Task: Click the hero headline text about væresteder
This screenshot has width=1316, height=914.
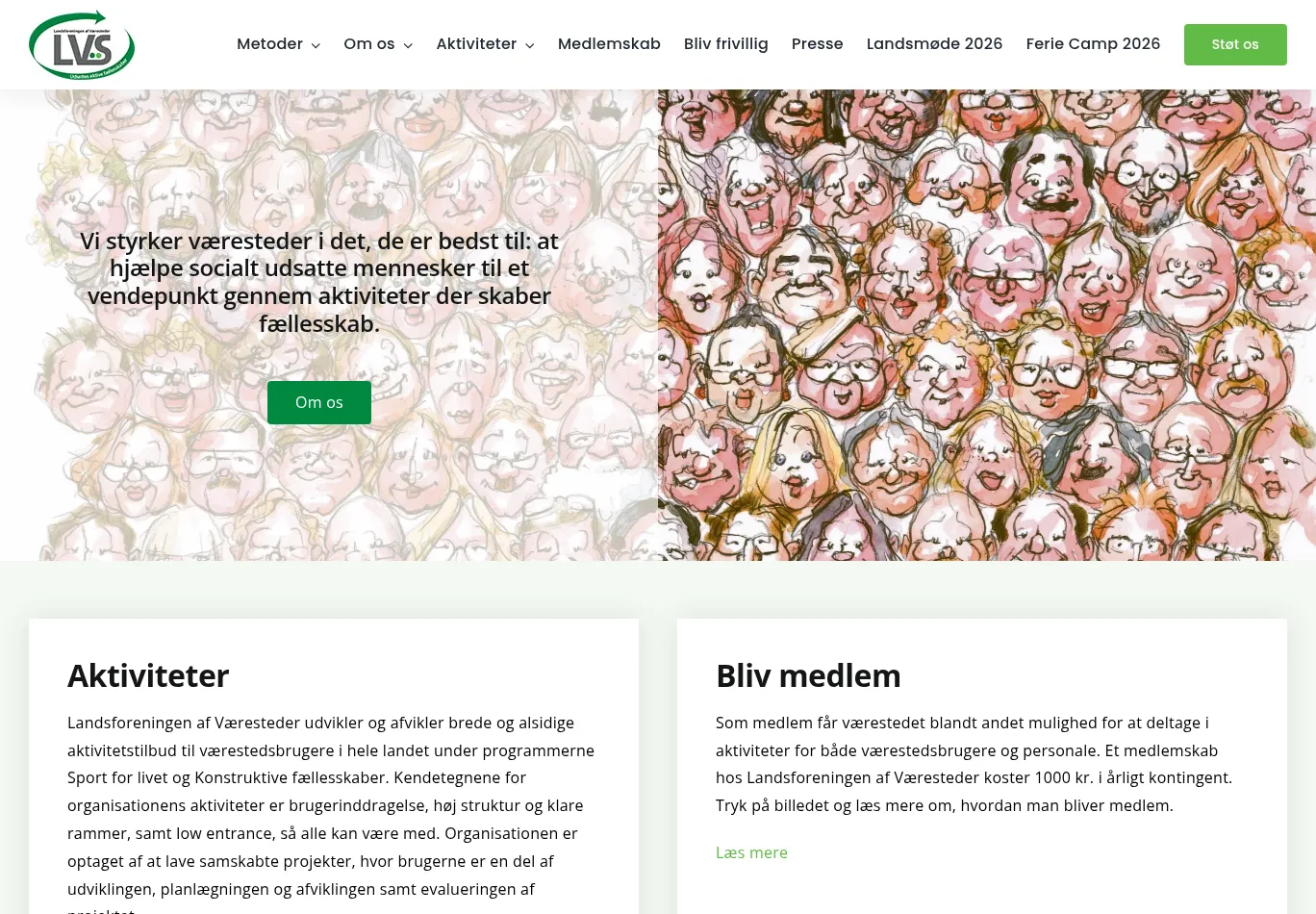Action: point(319,282)
